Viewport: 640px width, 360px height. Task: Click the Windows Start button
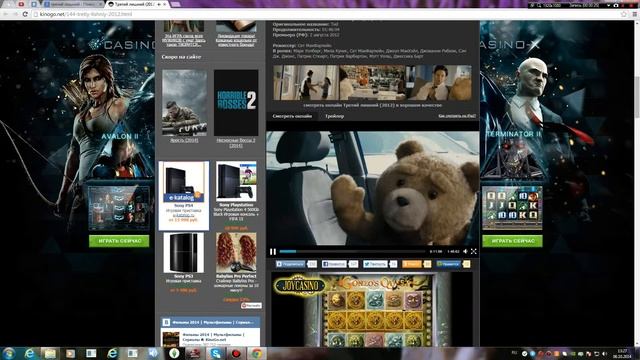[x=9, y=353]
